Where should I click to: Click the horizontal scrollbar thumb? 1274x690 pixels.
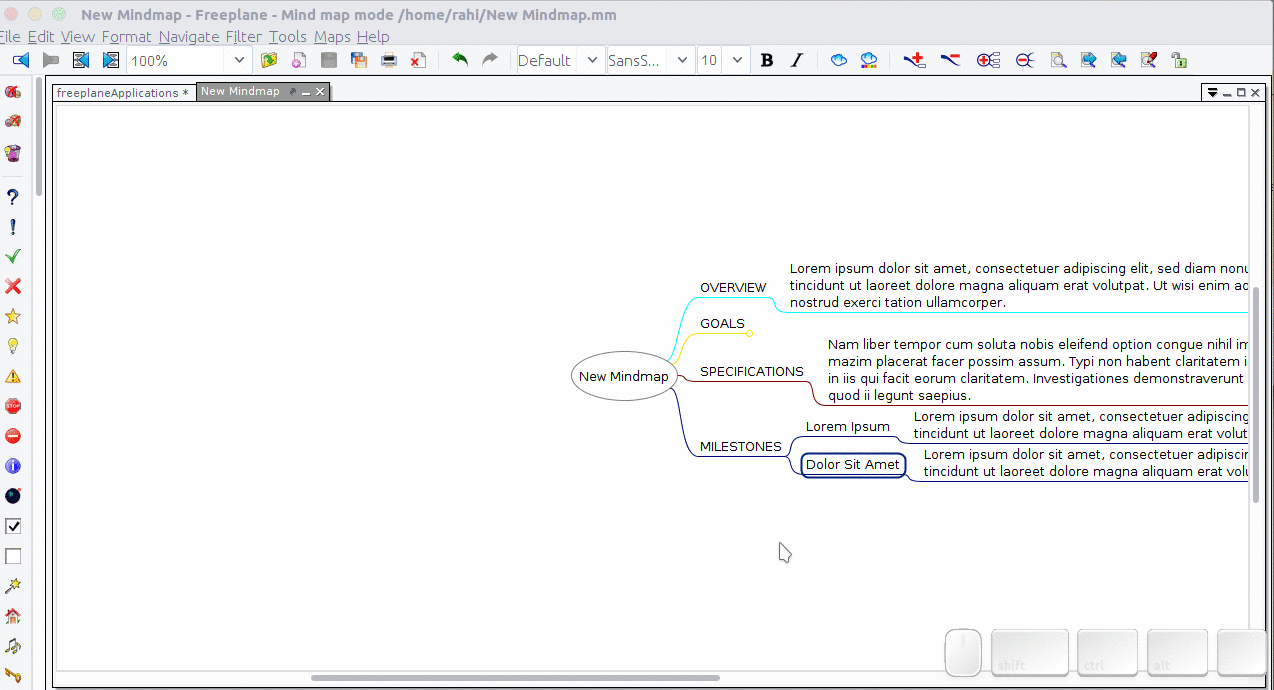pyautogui.click(x=515, y=678)
